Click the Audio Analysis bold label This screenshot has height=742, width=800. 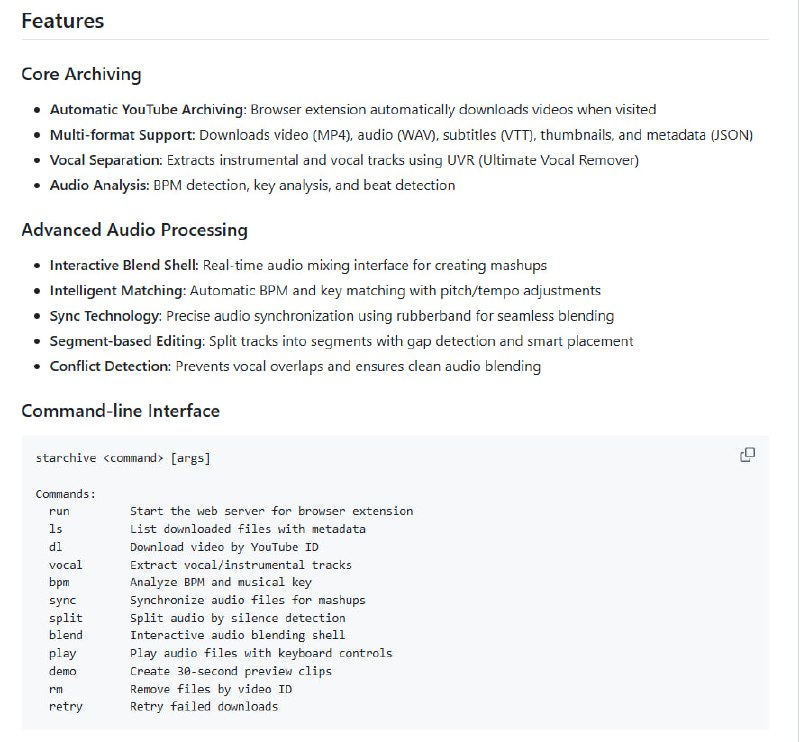99,185
